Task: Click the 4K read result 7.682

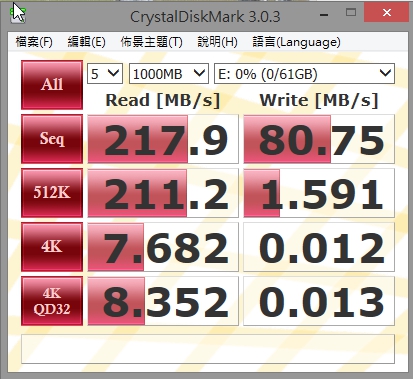Action: (x=163, y=247)
